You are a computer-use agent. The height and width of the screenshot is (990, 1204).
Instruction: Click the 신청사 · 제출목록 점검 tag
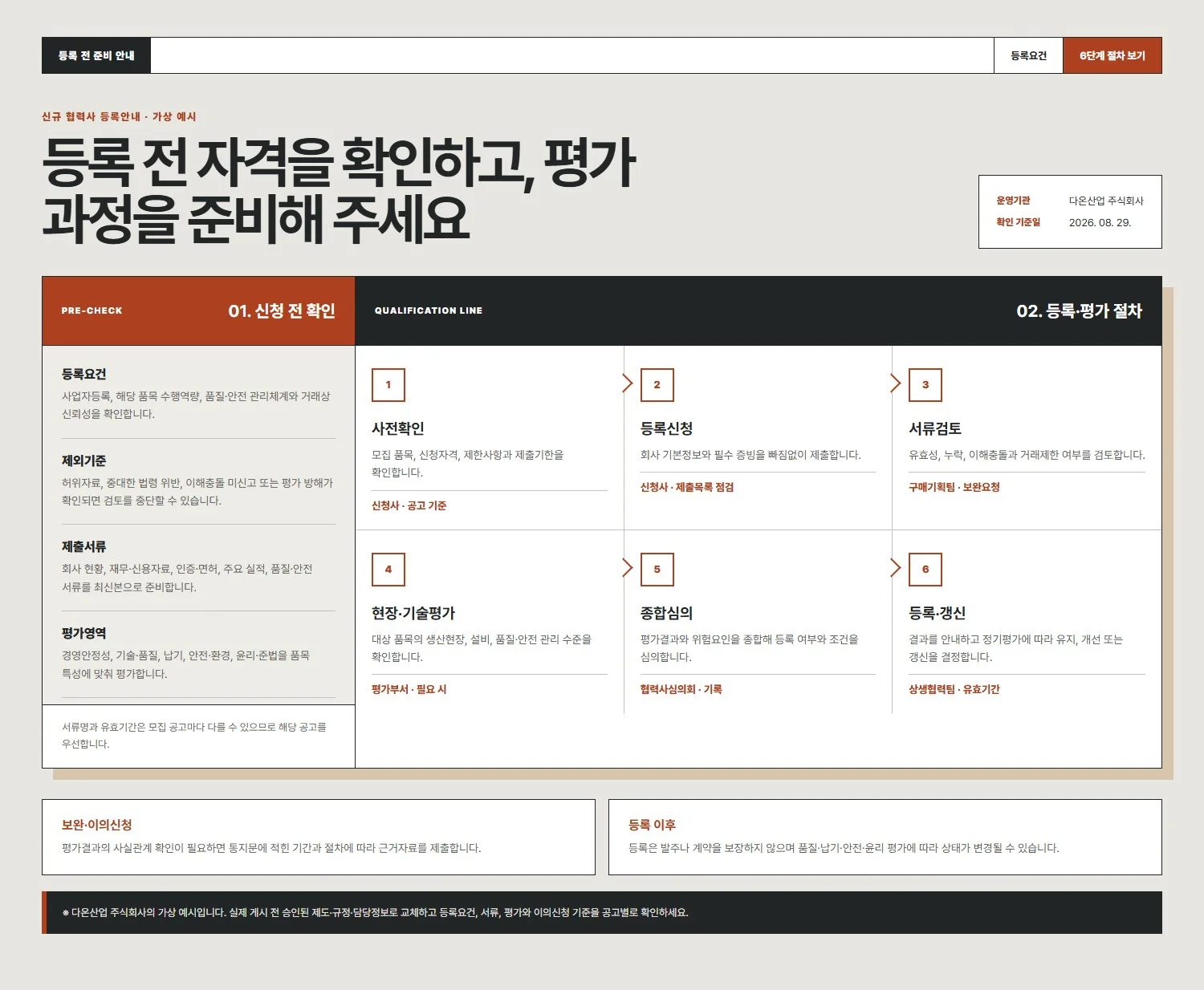(687, 487)
